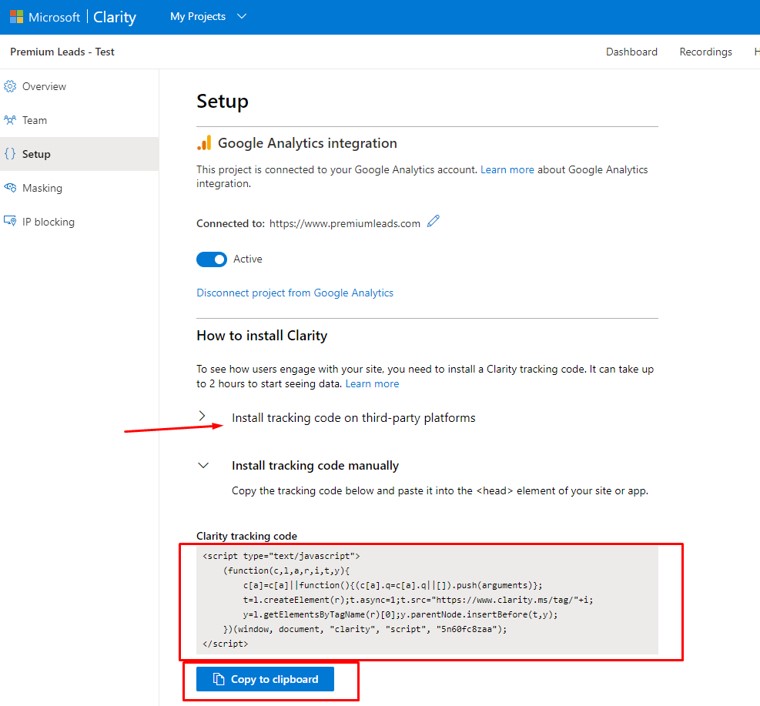Screen dimensions: 760x706
Task: Click the Masking eye icon
Action: [10, 188]
